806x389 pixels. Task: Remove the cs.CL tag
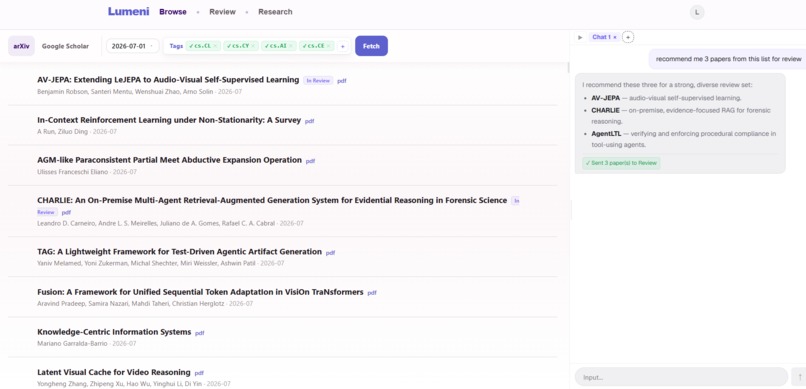point(215,46)
